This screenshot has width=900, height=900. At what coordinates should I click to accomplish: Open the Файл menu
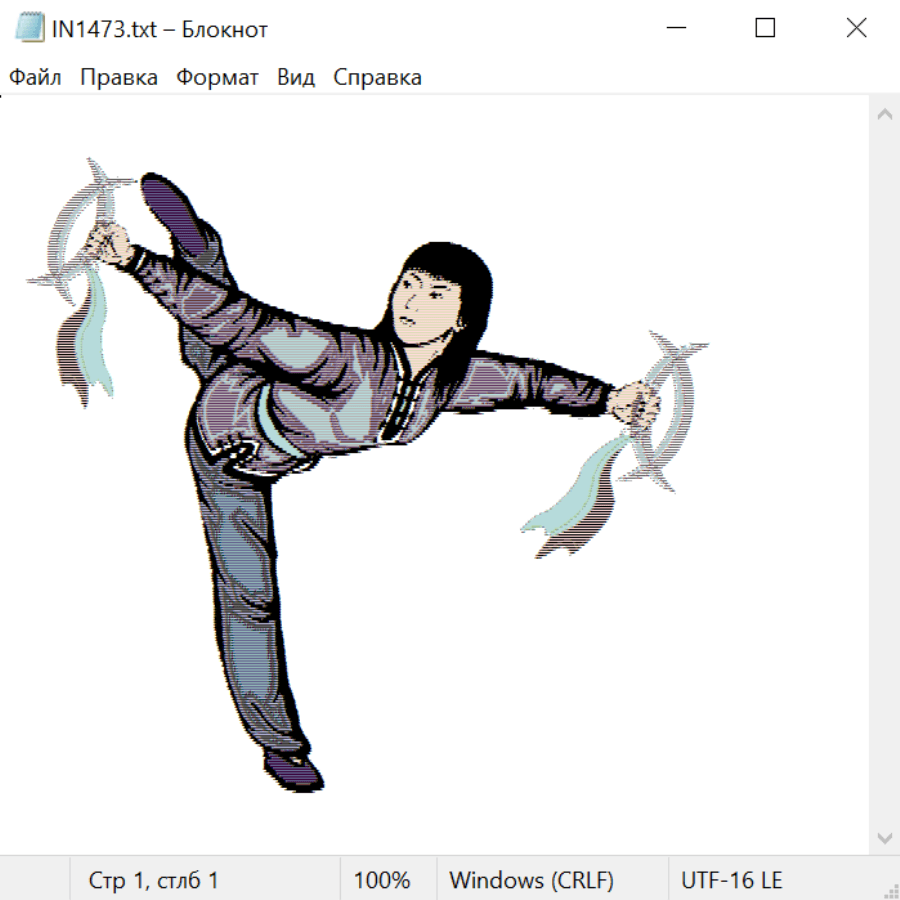pos(35,78)
